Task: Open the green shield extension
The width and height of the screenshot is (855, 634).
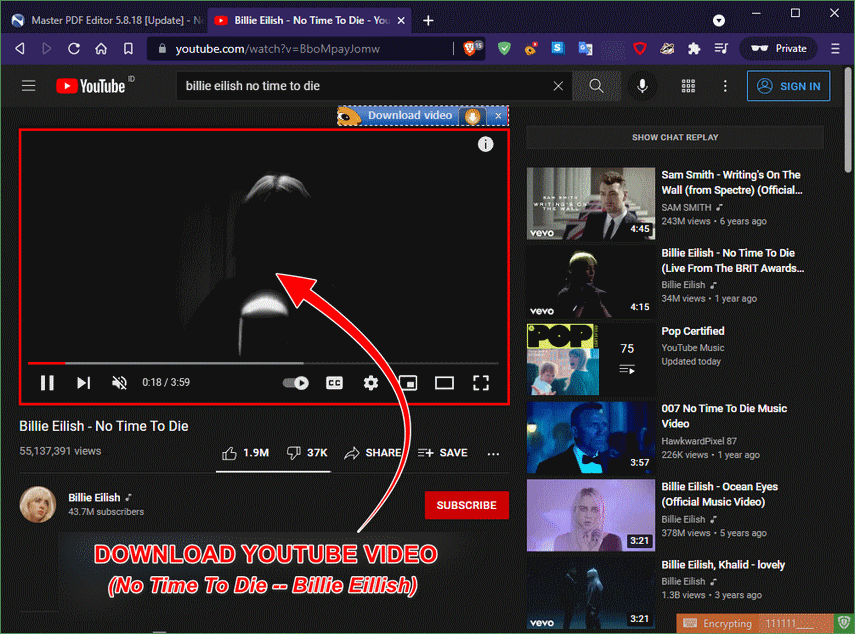Action: tap(504, 49)
